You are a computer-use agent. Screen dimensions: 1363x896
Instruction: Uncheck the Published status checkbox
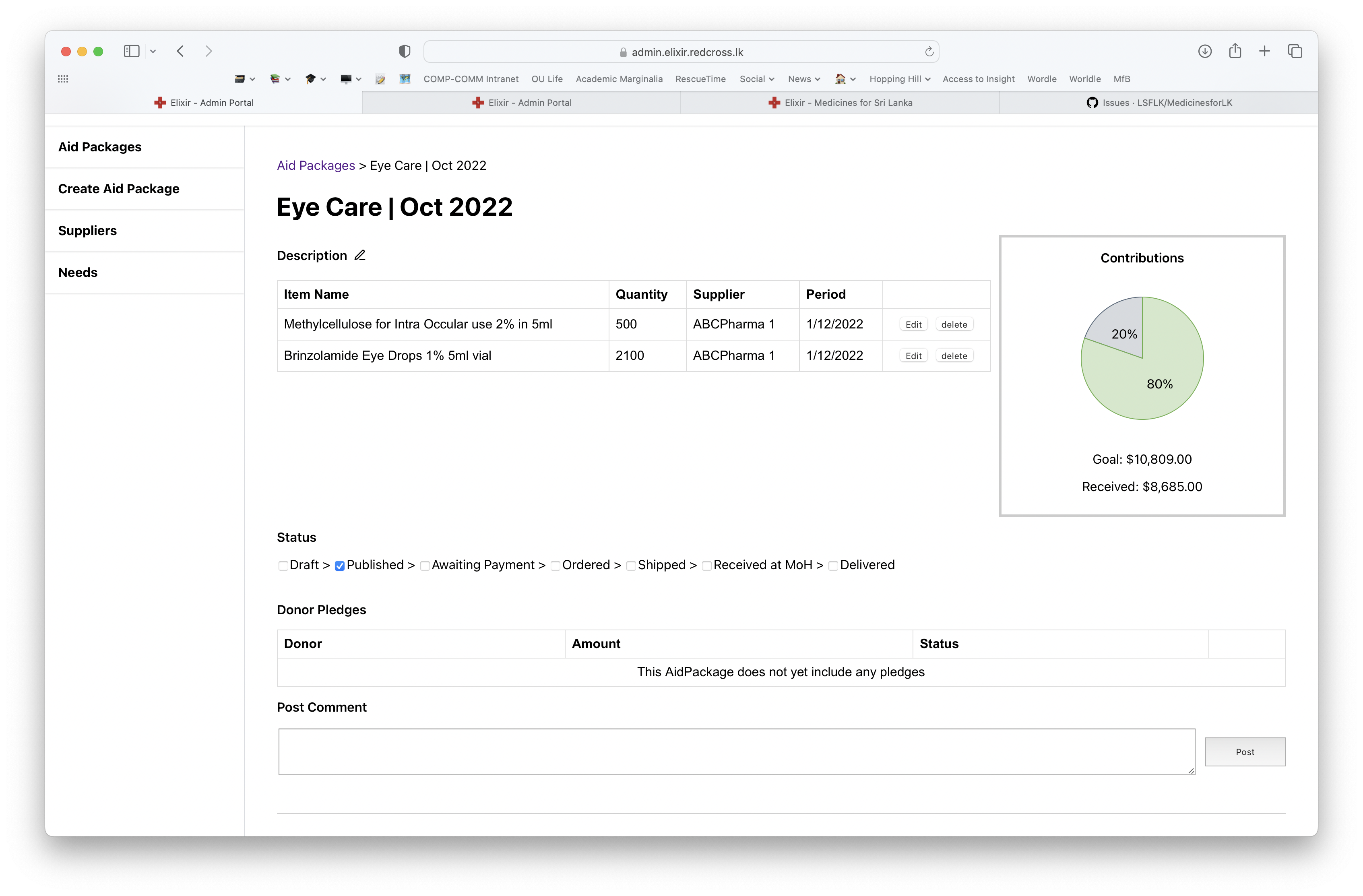pos(340,566)
